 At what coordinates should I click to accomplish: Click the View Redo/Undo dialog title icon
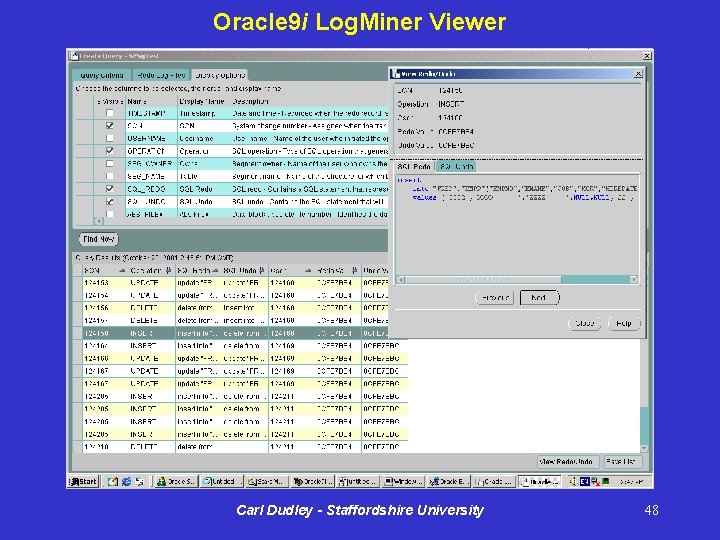(396, 74)
